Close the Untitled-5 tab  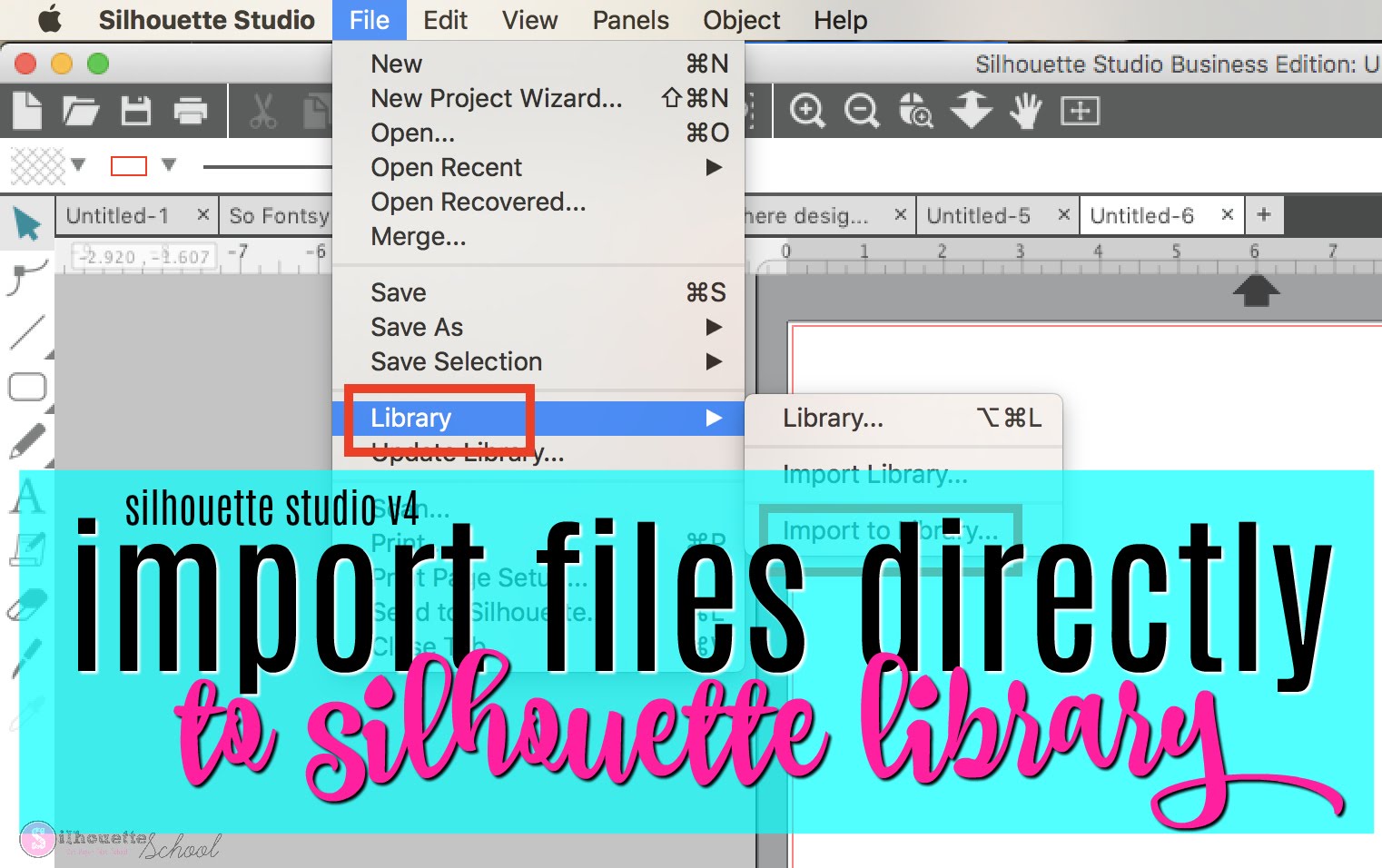[1064, 214]
